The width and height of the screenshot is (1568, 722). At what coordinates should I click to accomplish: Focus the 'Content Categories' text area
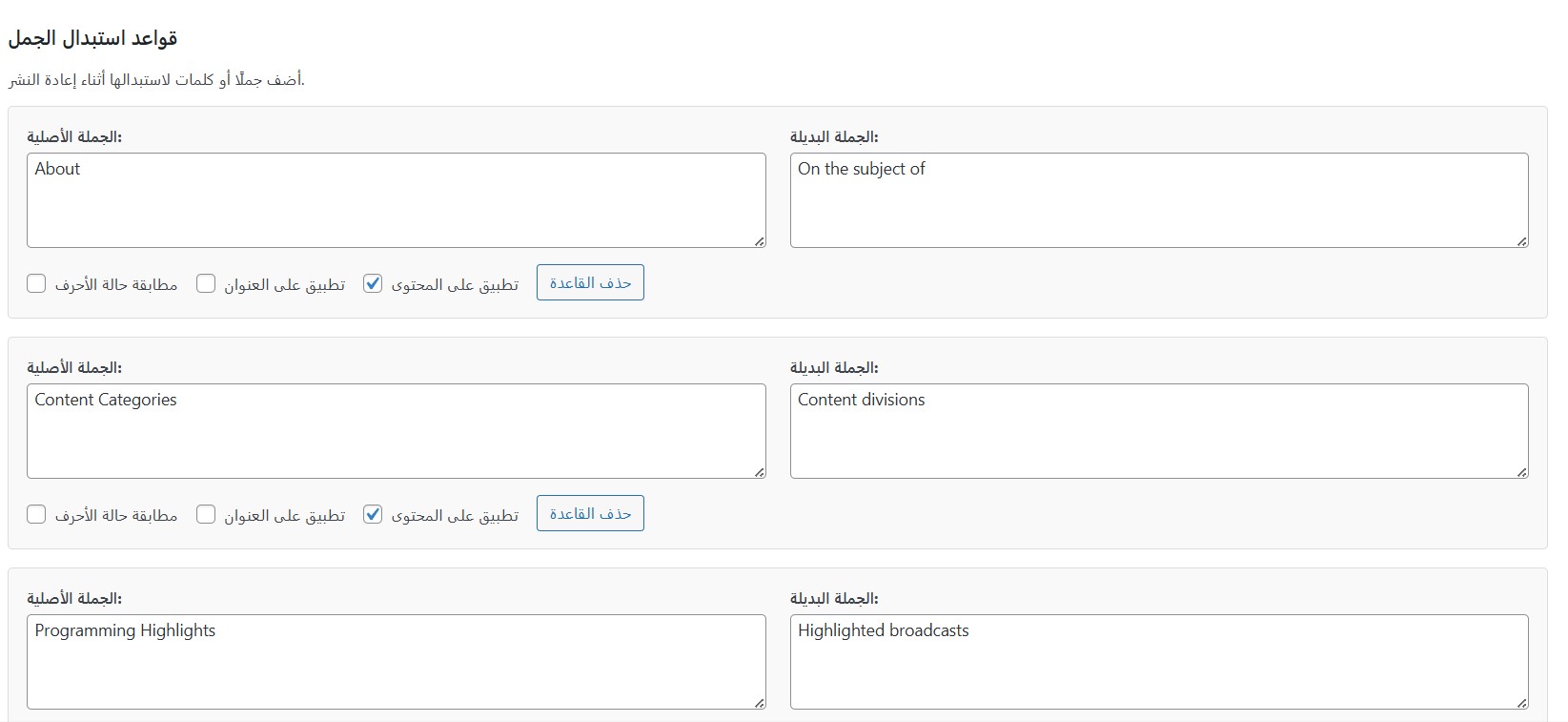coord(396,431)
